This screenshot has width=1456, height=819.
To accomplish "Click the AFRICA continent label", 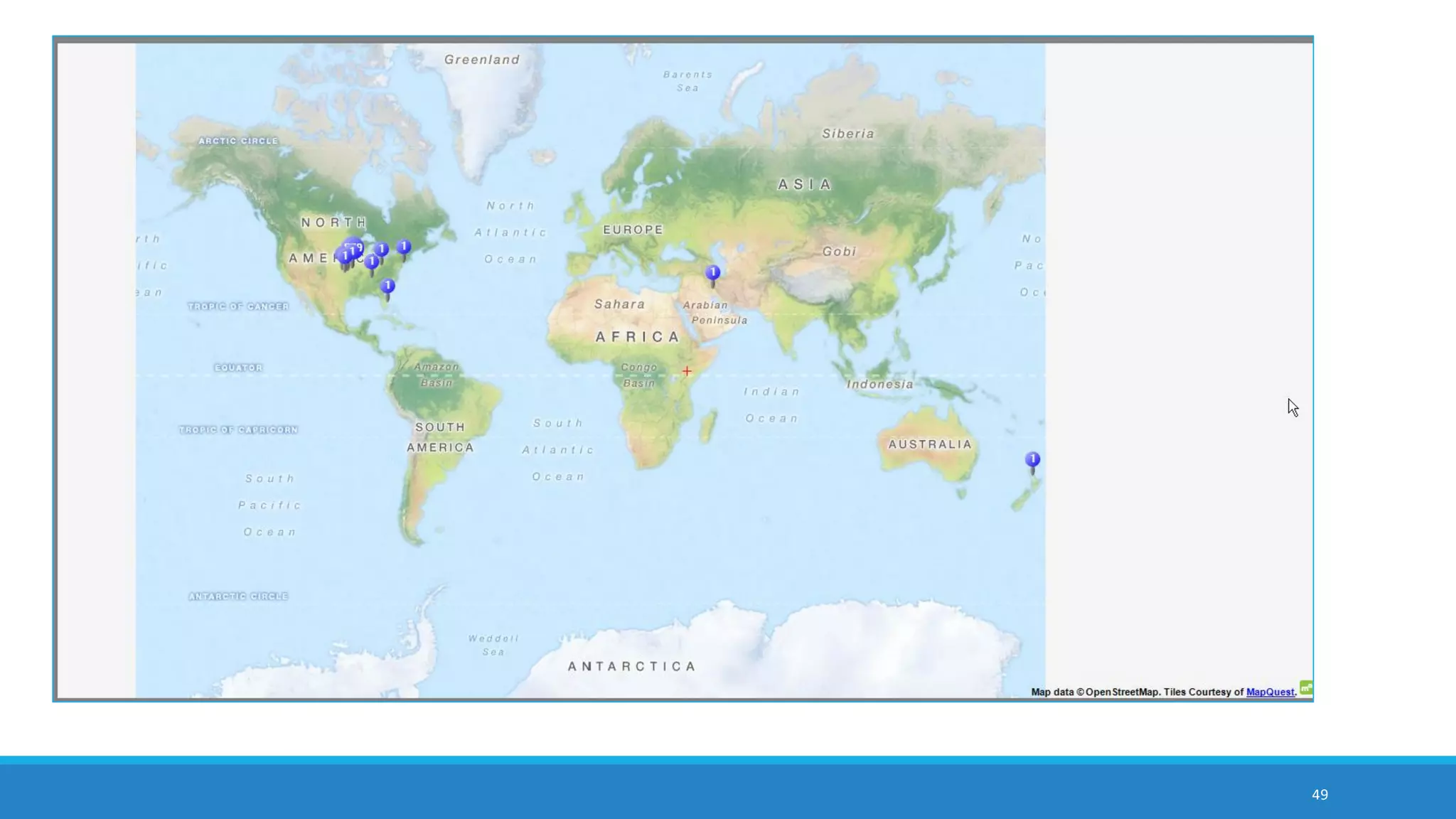I will tap(638, 337).
